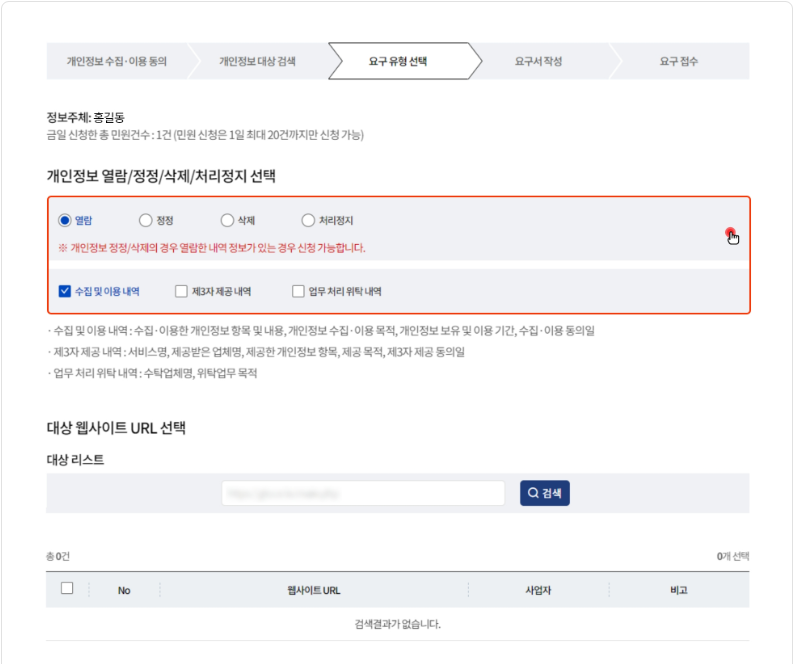
Task: Tick the select-all checkbox in table header
Action: 67,588
